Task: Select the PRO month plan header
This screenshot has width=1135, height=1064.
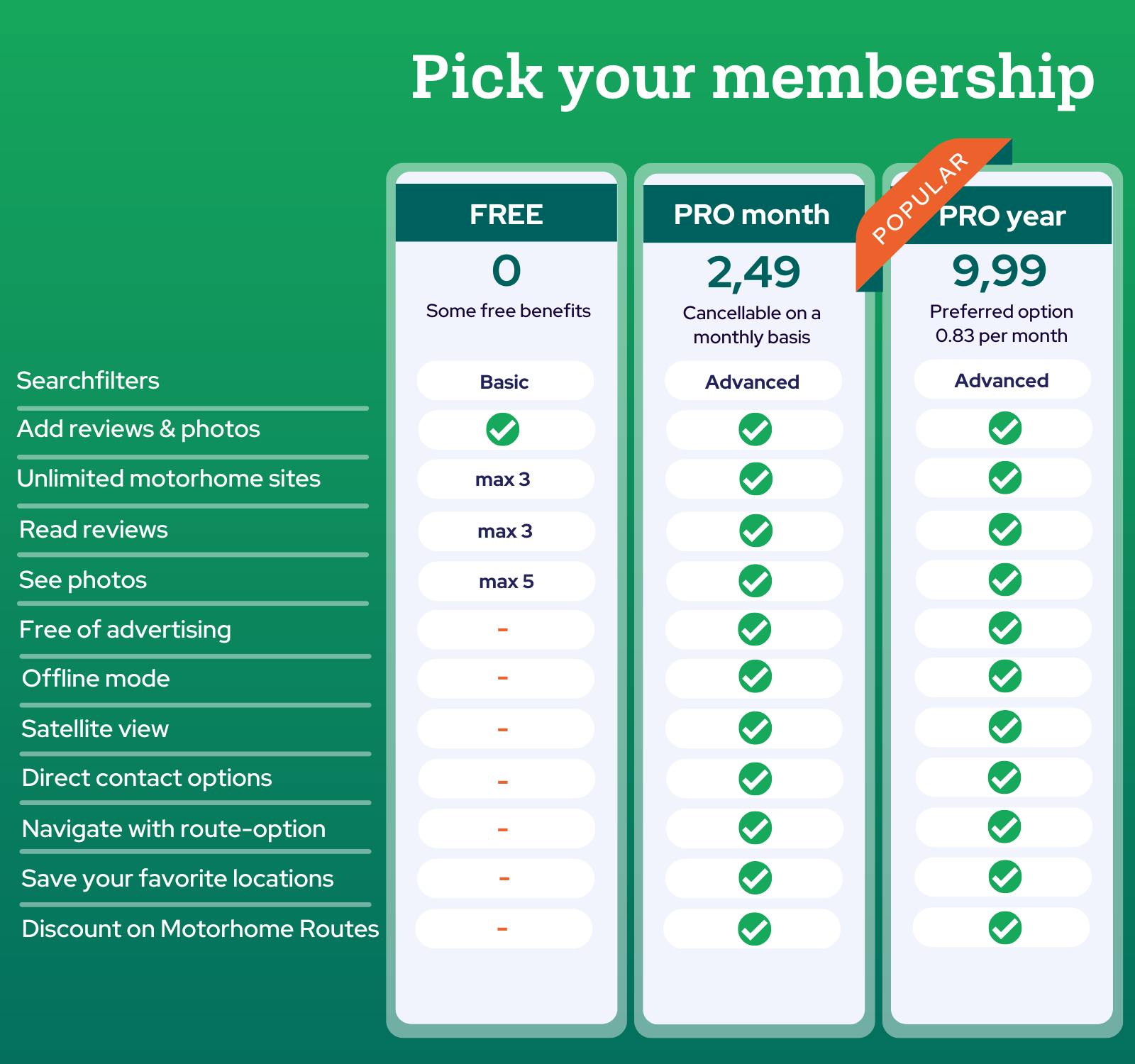Action: coord(753,214)
